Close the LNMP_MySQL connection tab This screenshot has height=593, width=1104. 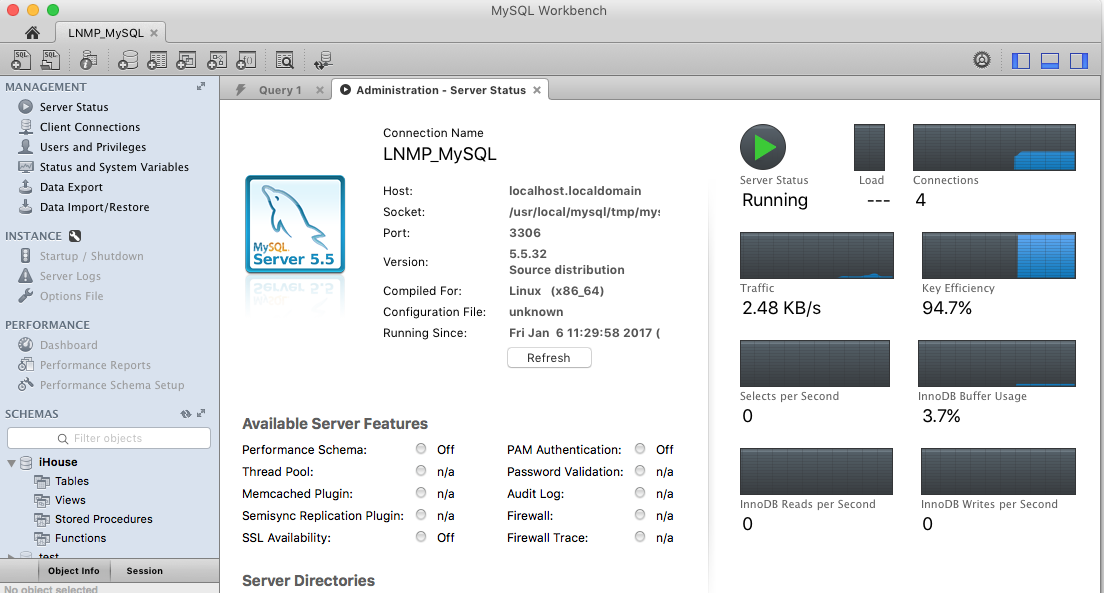tap(153, 32)
